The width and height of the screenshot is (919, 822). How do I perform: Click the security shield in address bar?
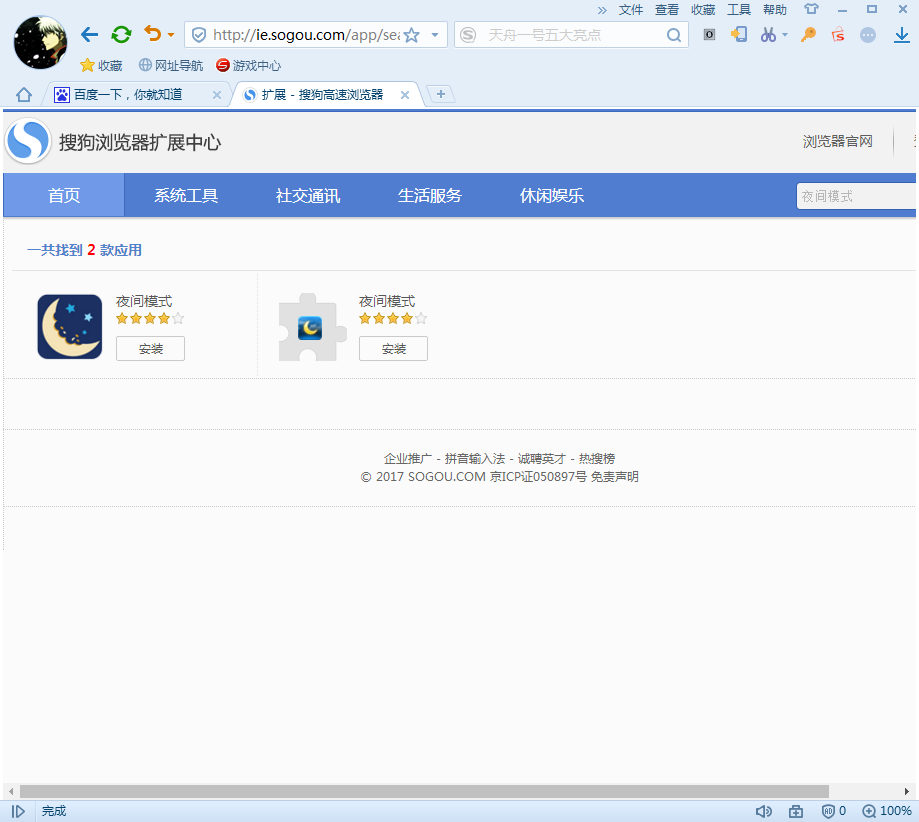(199, 35)
